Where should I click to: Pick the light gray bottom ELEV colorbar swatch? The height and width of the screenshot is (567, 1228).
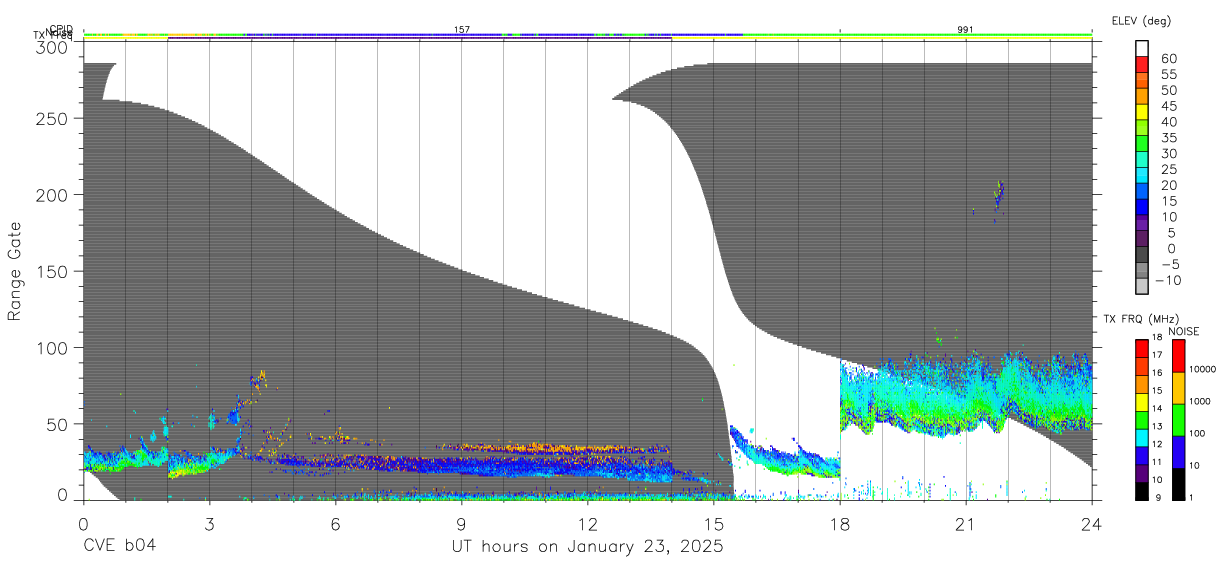point(1143,287)
